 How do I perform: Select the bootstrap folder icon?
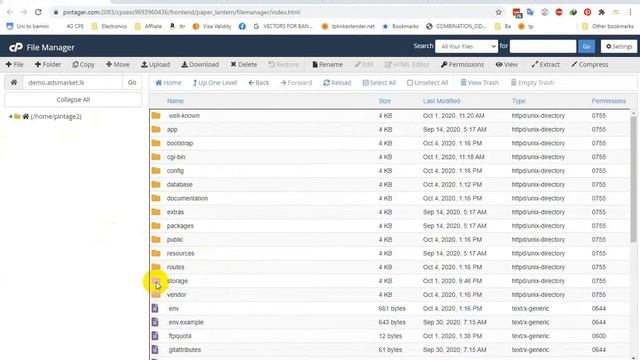[x=156, y=143]
